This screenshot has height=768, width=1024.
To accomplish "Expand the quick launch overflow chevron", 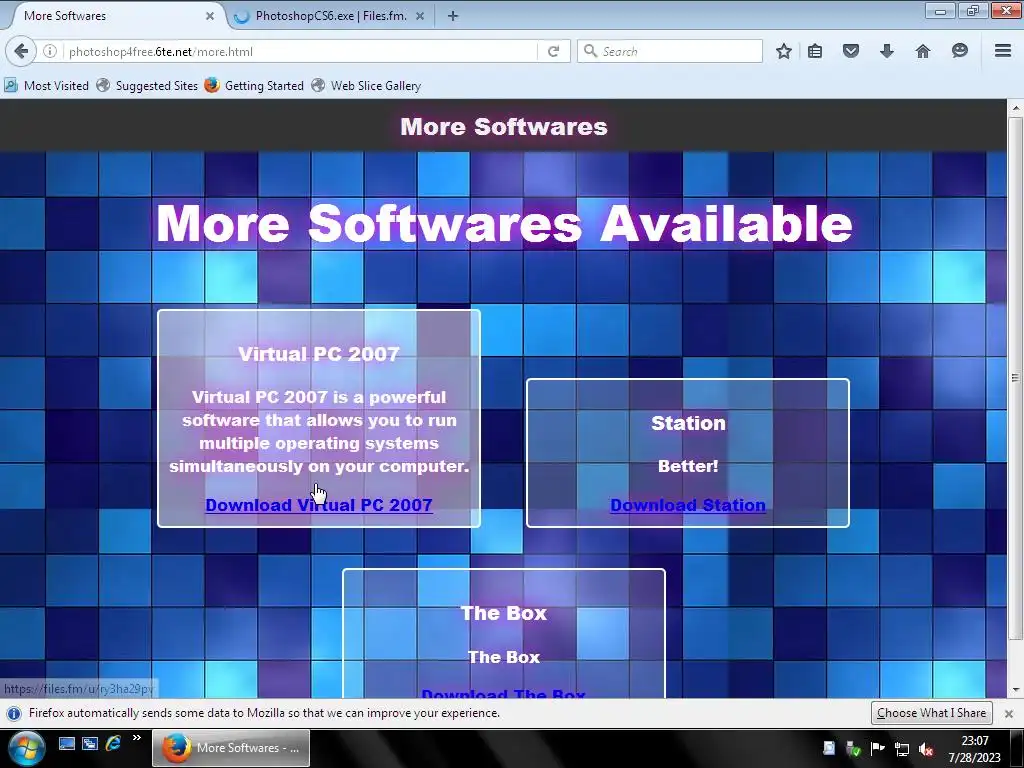I will [x=136, y=738].
